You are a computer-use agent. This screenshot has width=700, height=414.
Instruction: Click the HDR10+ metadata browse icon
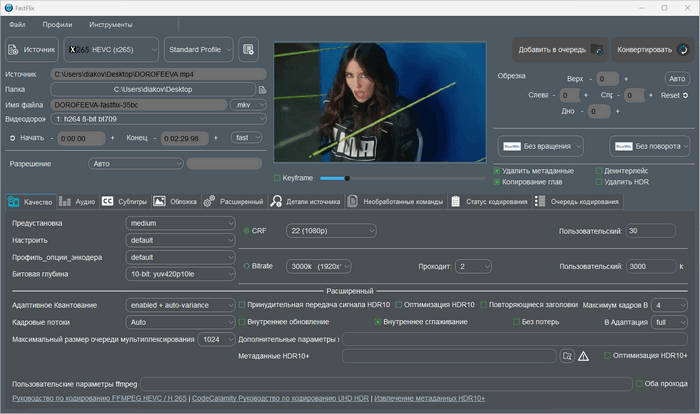(x=567, y=356)
